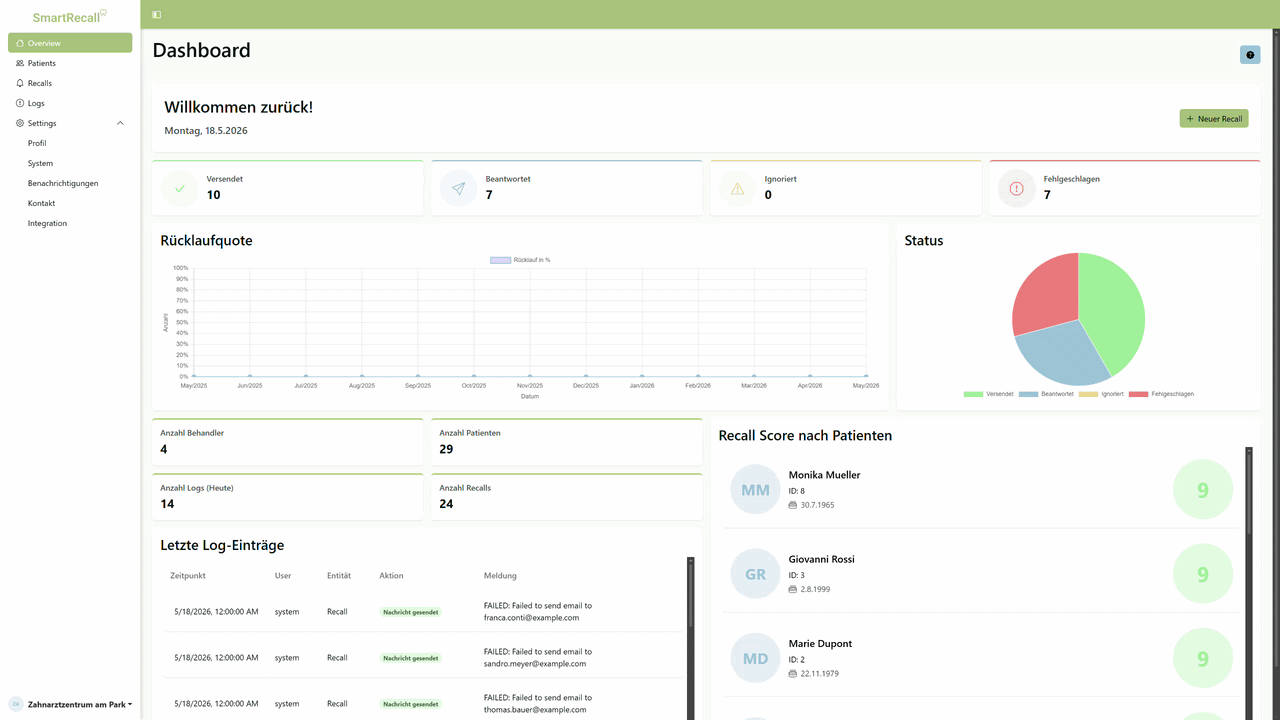
Task: Open the System settings page
Action: [40, 163]
